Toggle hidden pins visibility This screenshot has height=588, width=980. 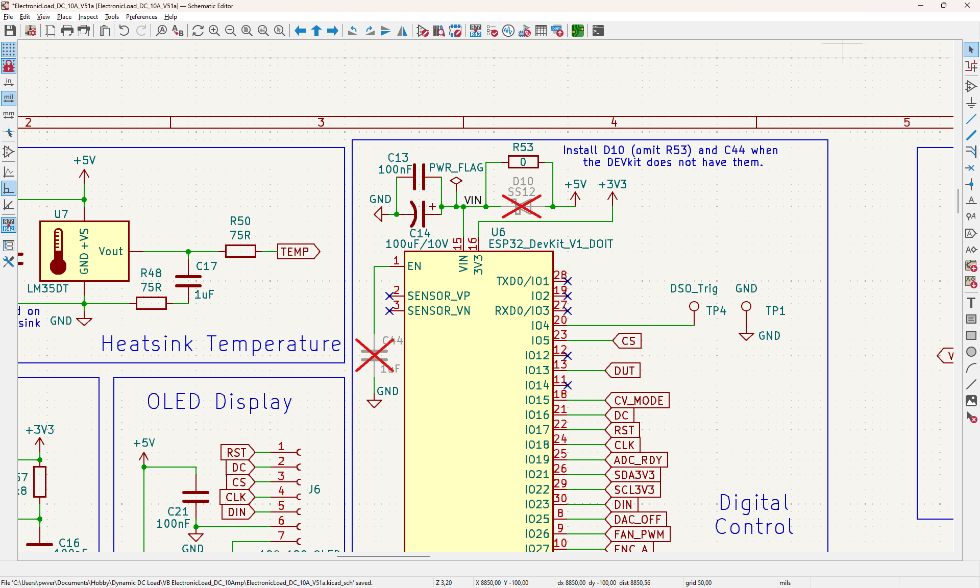(9, 151)
